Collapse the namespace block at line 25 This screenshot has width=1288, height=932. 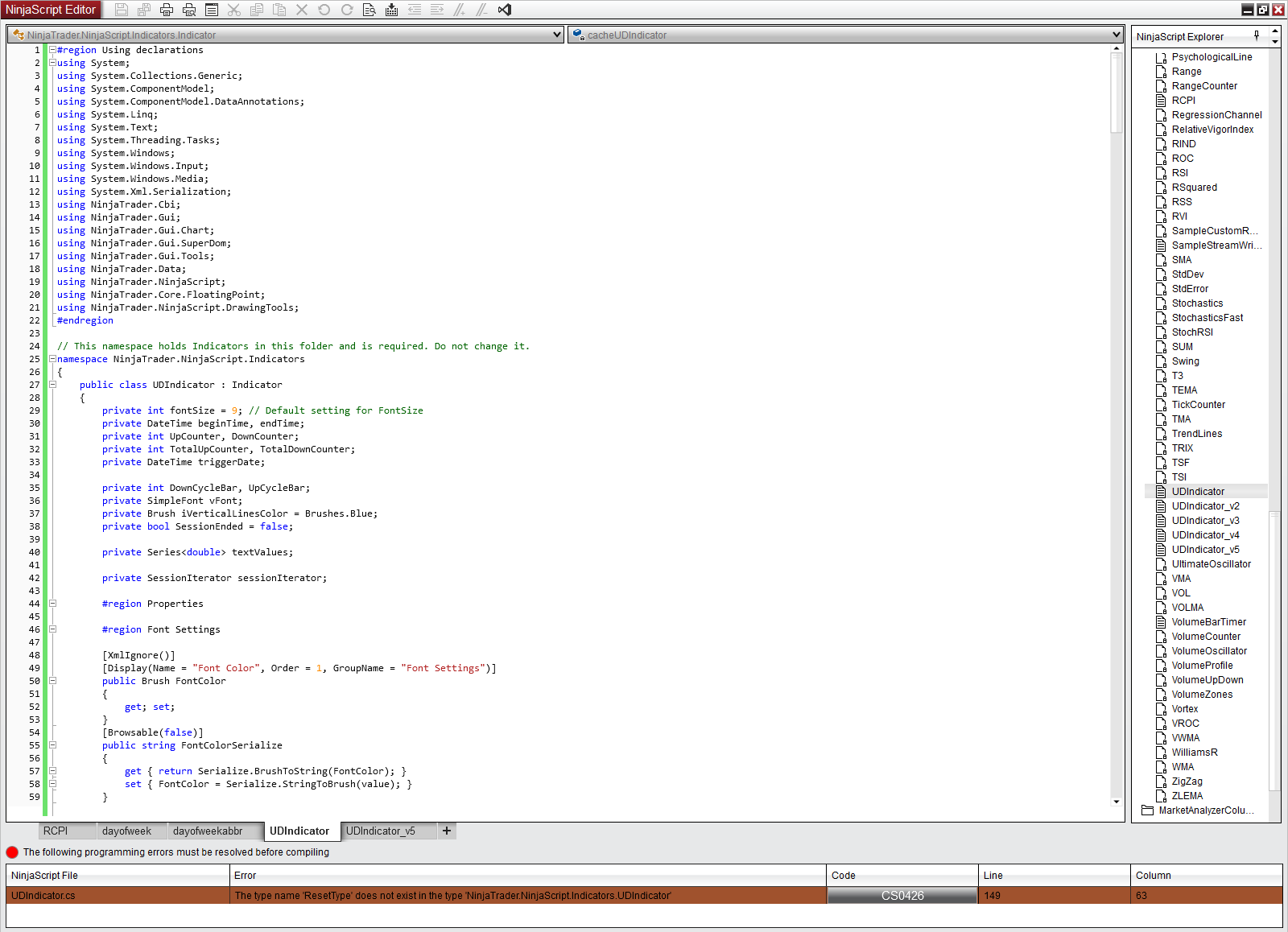tap(52, 359)
